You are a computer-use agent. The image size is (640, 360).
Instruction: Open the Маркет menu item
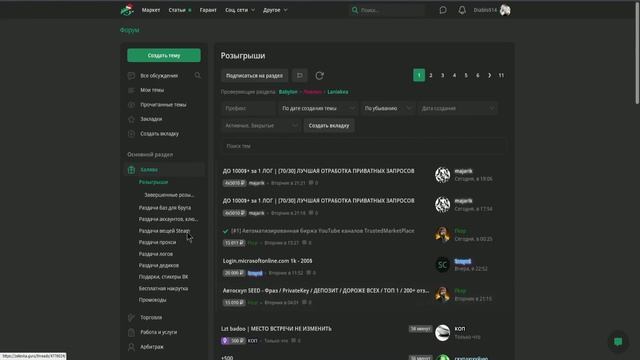point(151,10)
